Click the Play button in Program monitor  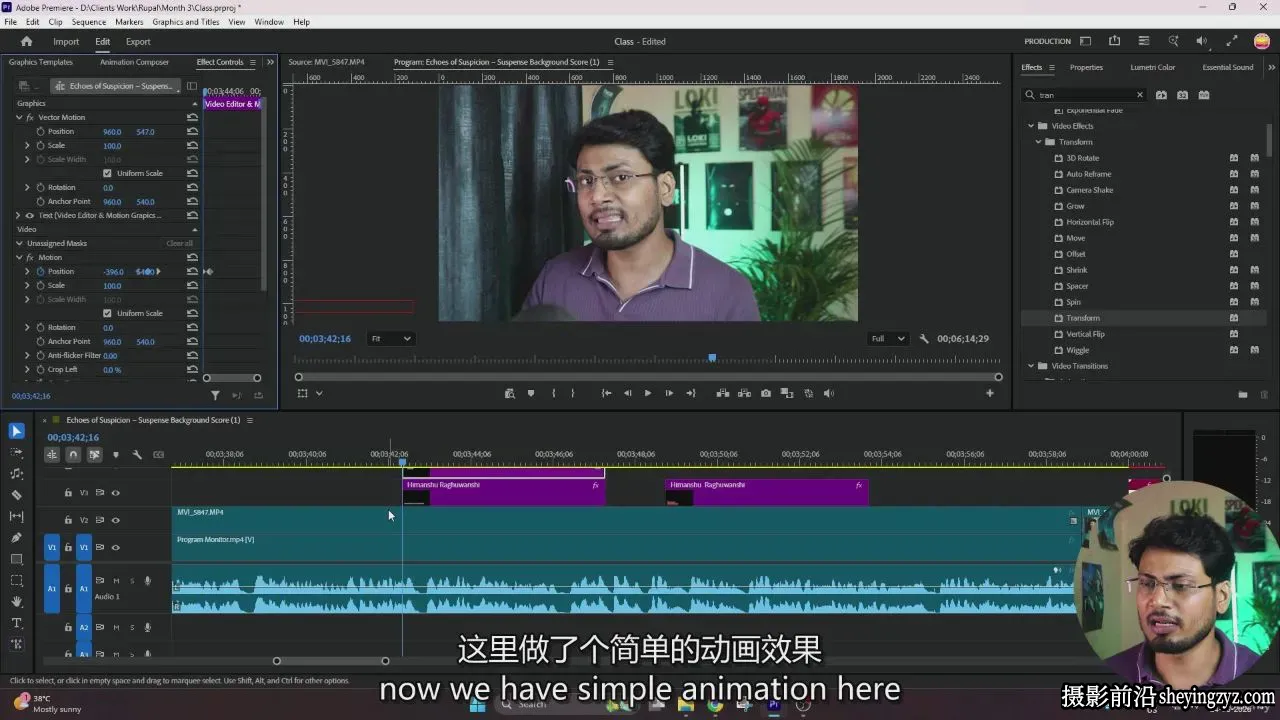[x=647, y=394]
